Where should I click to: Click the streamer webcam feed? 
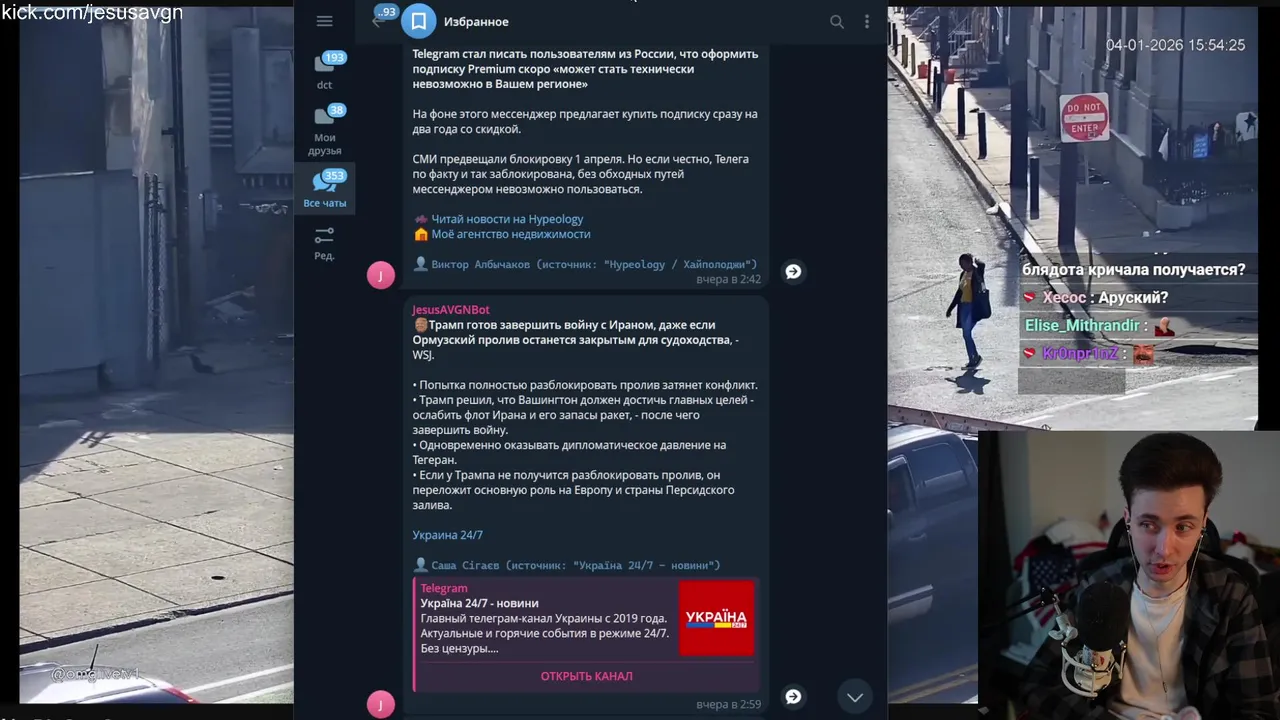1129,575
